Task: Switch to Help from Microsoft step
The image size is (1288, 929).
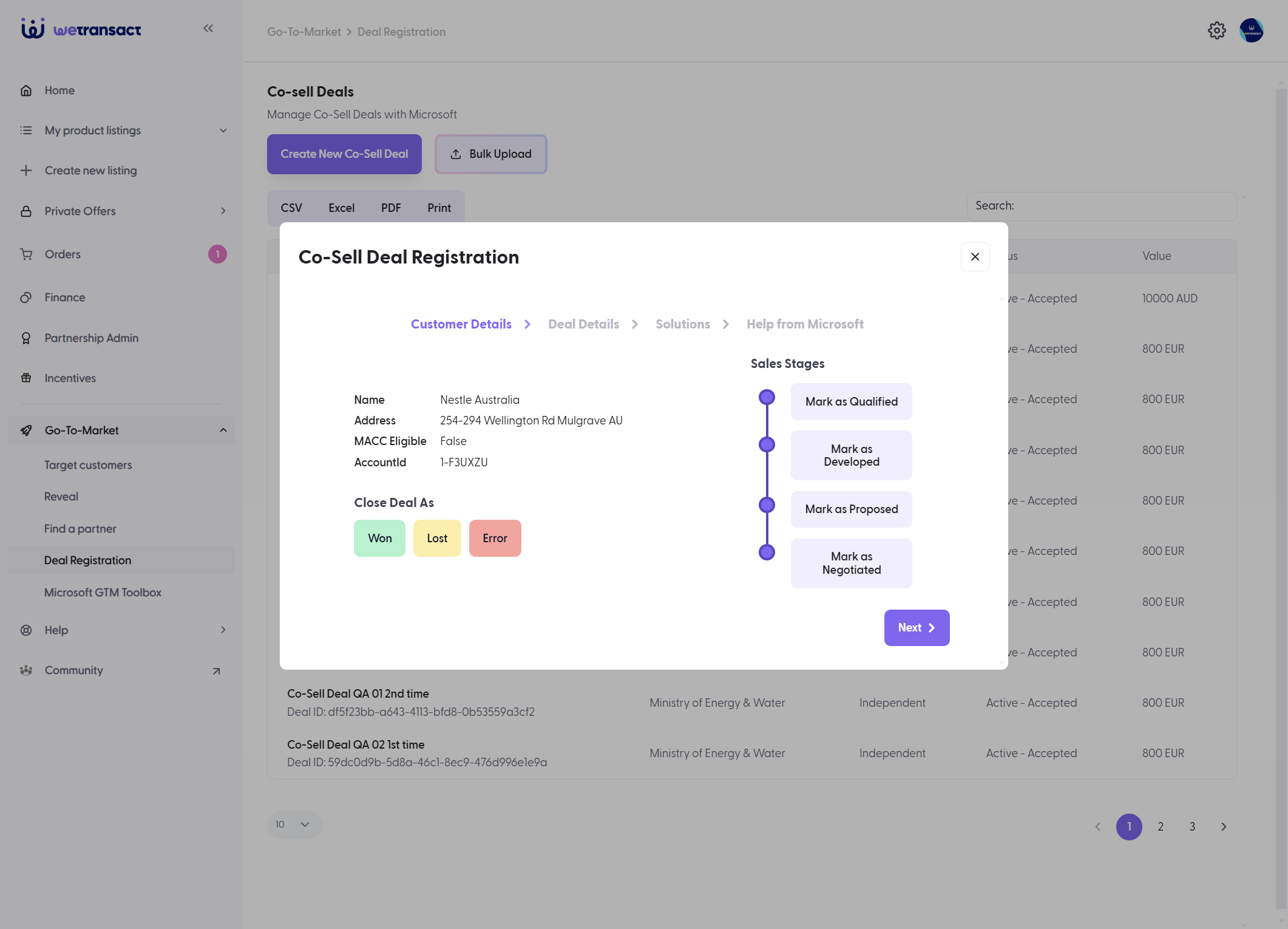Action: point(805,324)
